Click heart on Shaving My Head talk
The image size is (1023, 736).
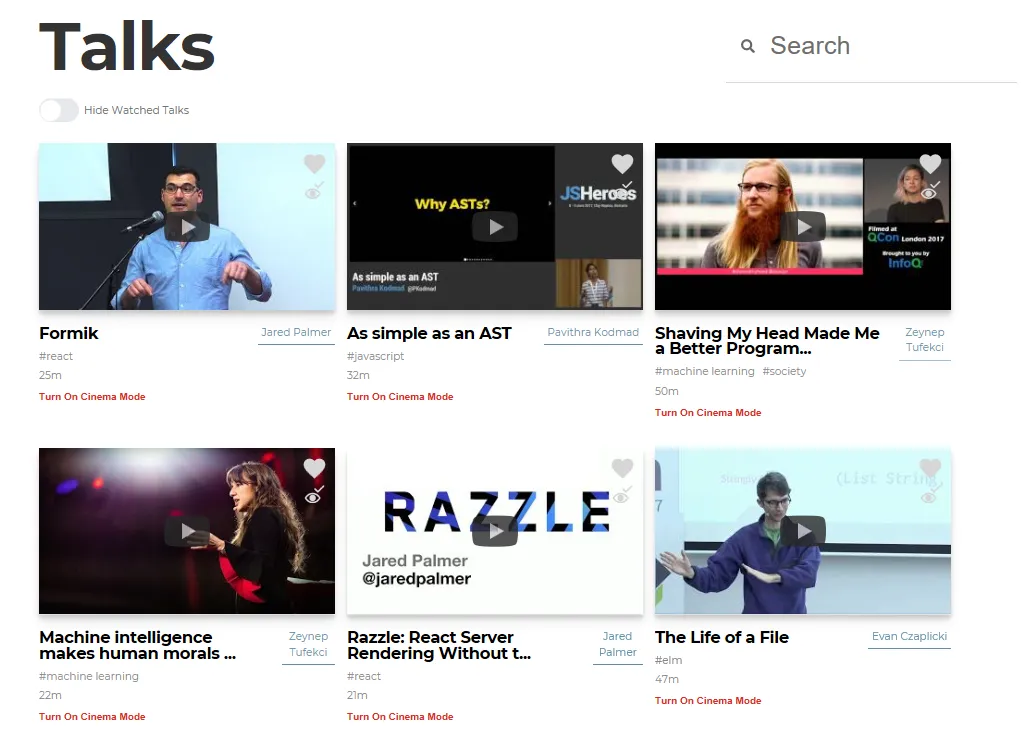930,163
